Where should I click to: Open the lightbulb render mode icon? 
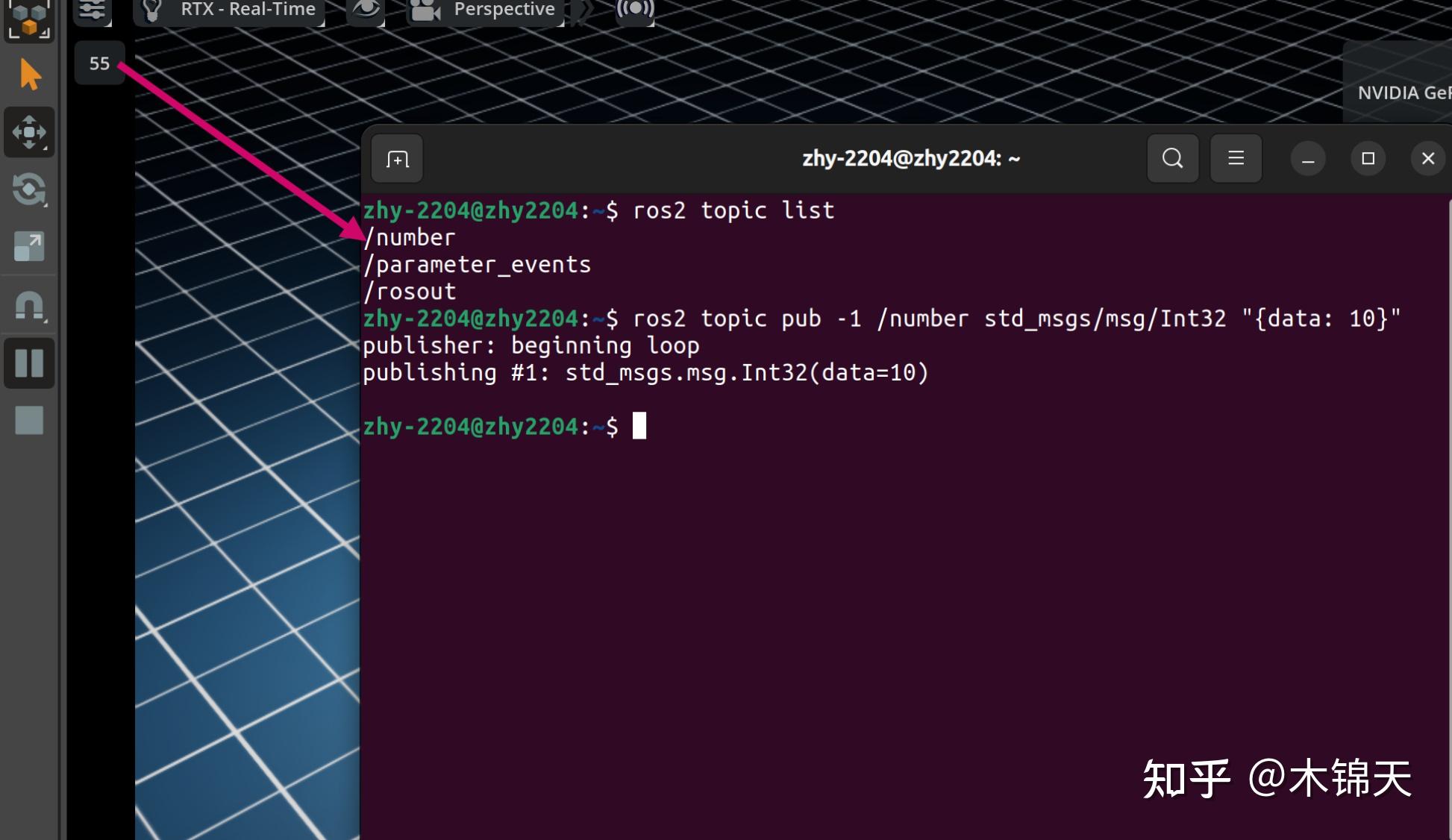coord(151,10)
